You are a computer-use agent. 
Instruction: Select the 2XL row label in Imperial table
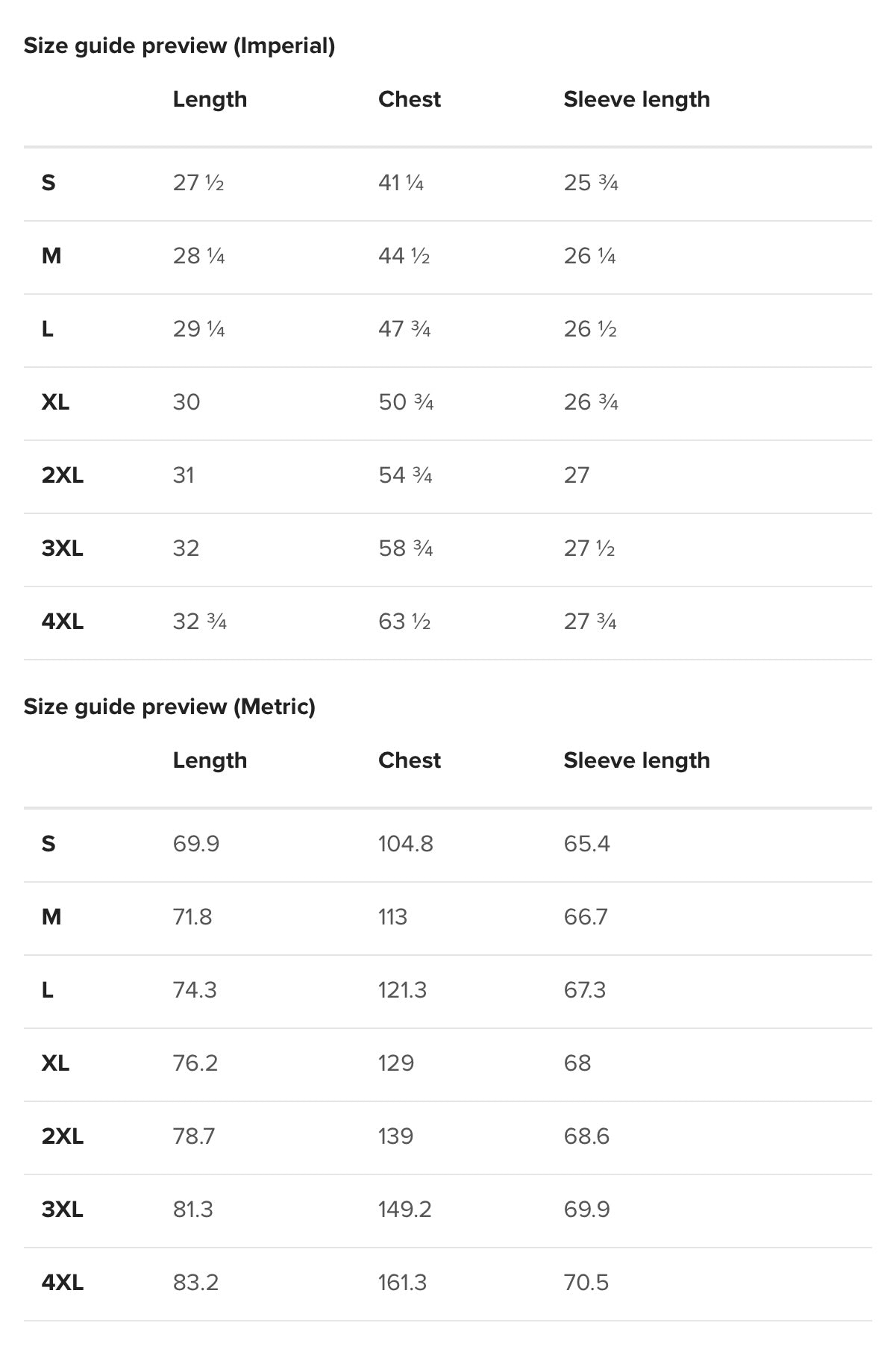pyautogui.click(x=63, y=475)
